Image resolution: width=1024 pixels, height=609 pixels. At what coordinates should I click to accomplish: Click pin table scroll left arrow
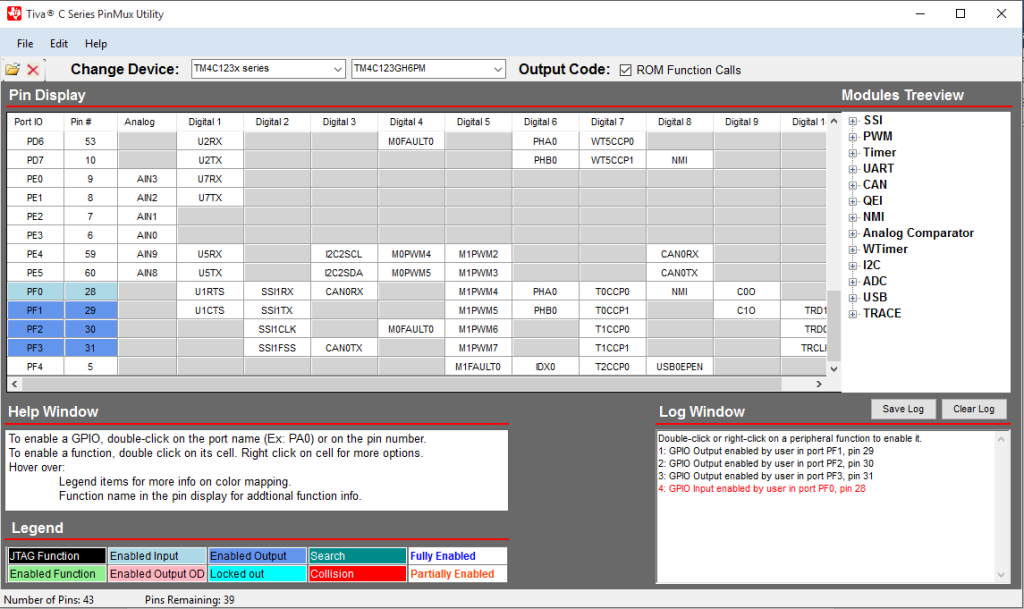[x=15, y=384]
